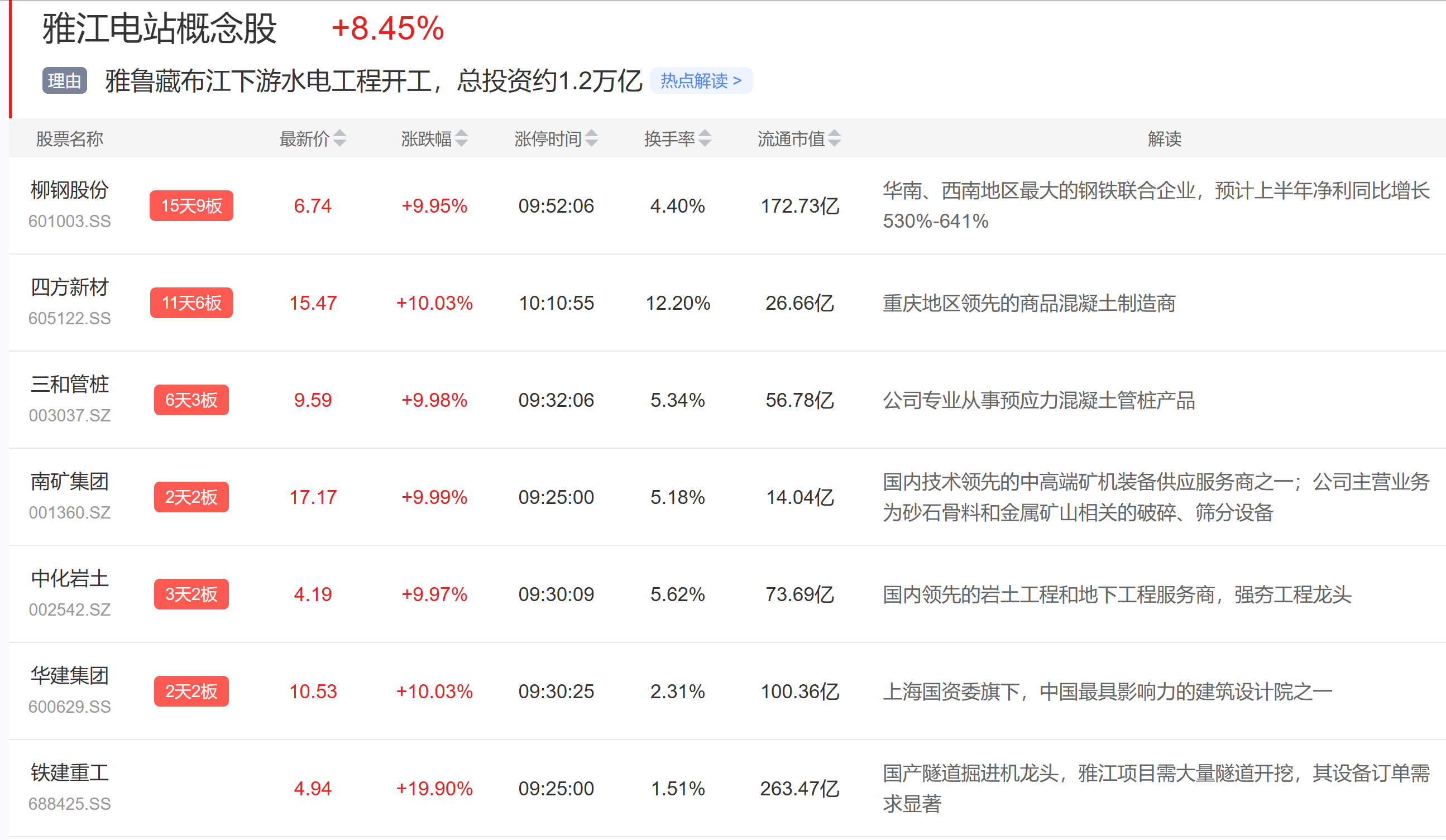
Task: Select stock code 688425.SS
Action: 69,803
